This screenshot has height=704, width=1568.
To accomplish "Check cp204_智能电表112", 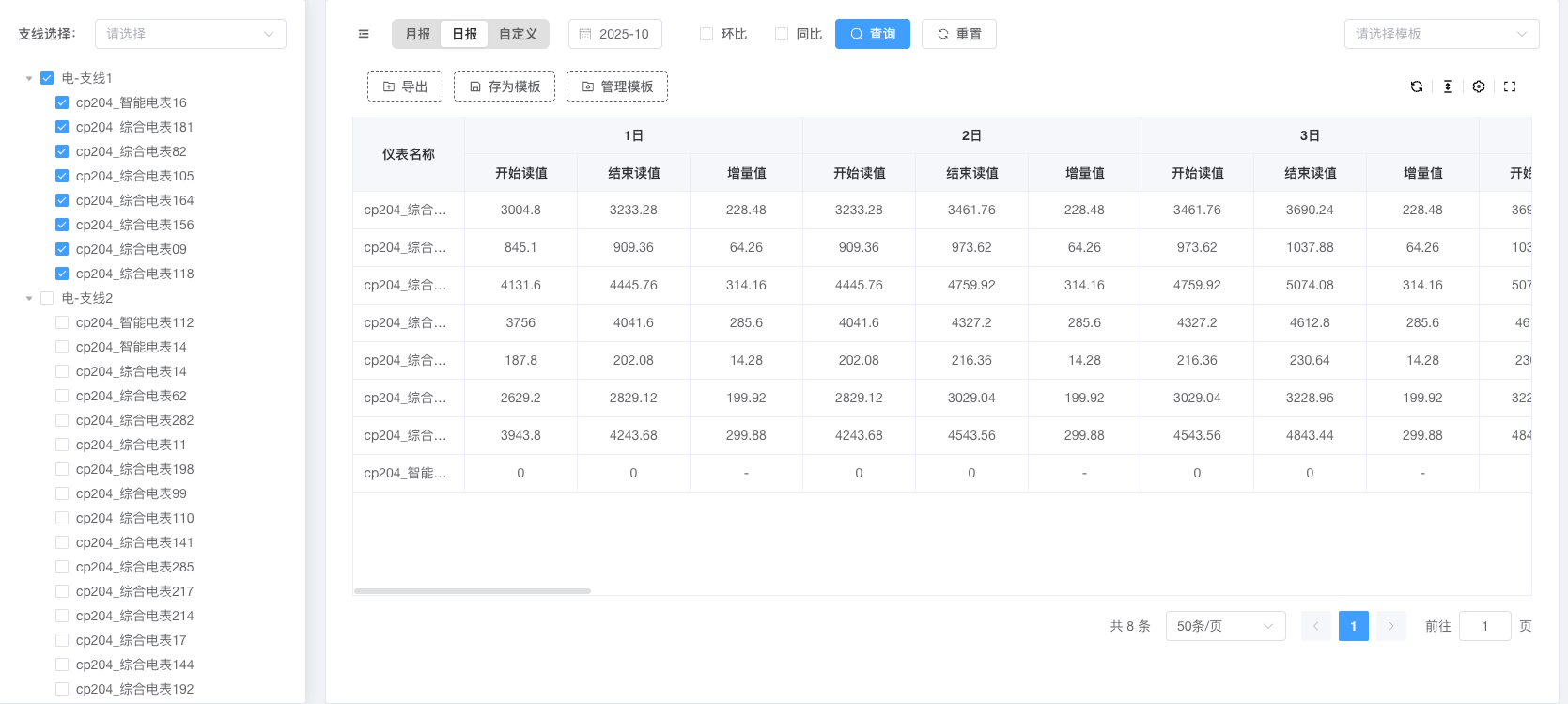I will (62, 322).
